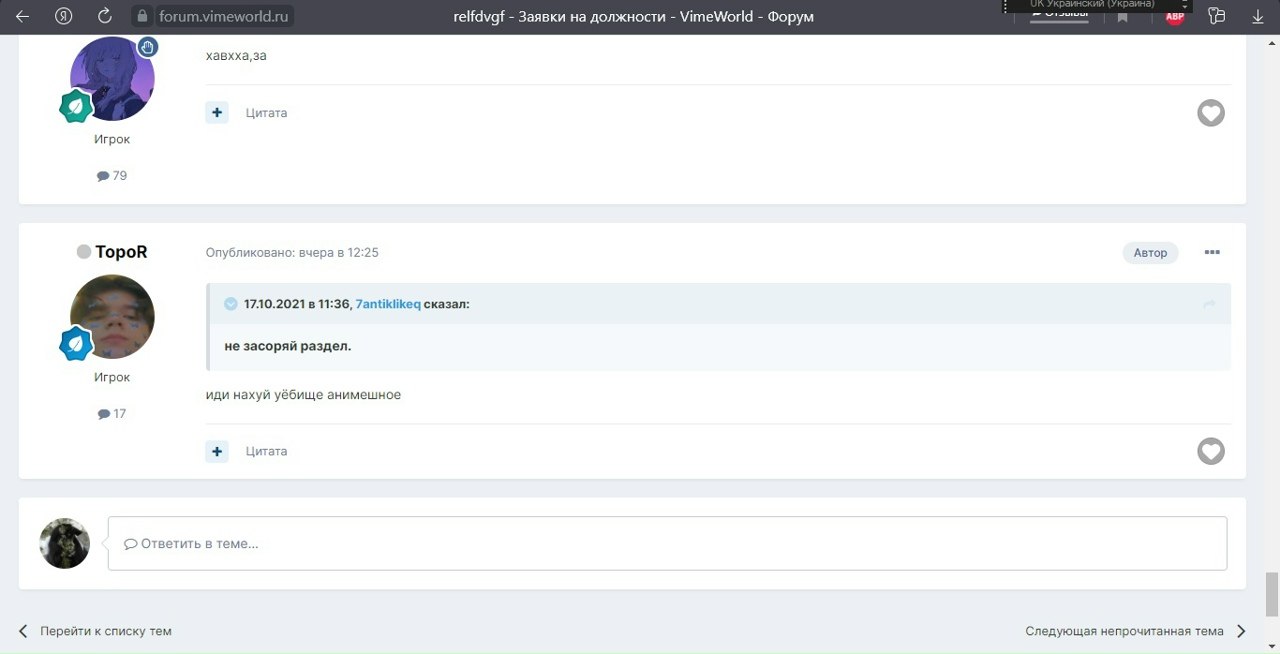
Task: Go to "Перейти к списку тем"
Action: pyautogui.click(x=105, y=631)
